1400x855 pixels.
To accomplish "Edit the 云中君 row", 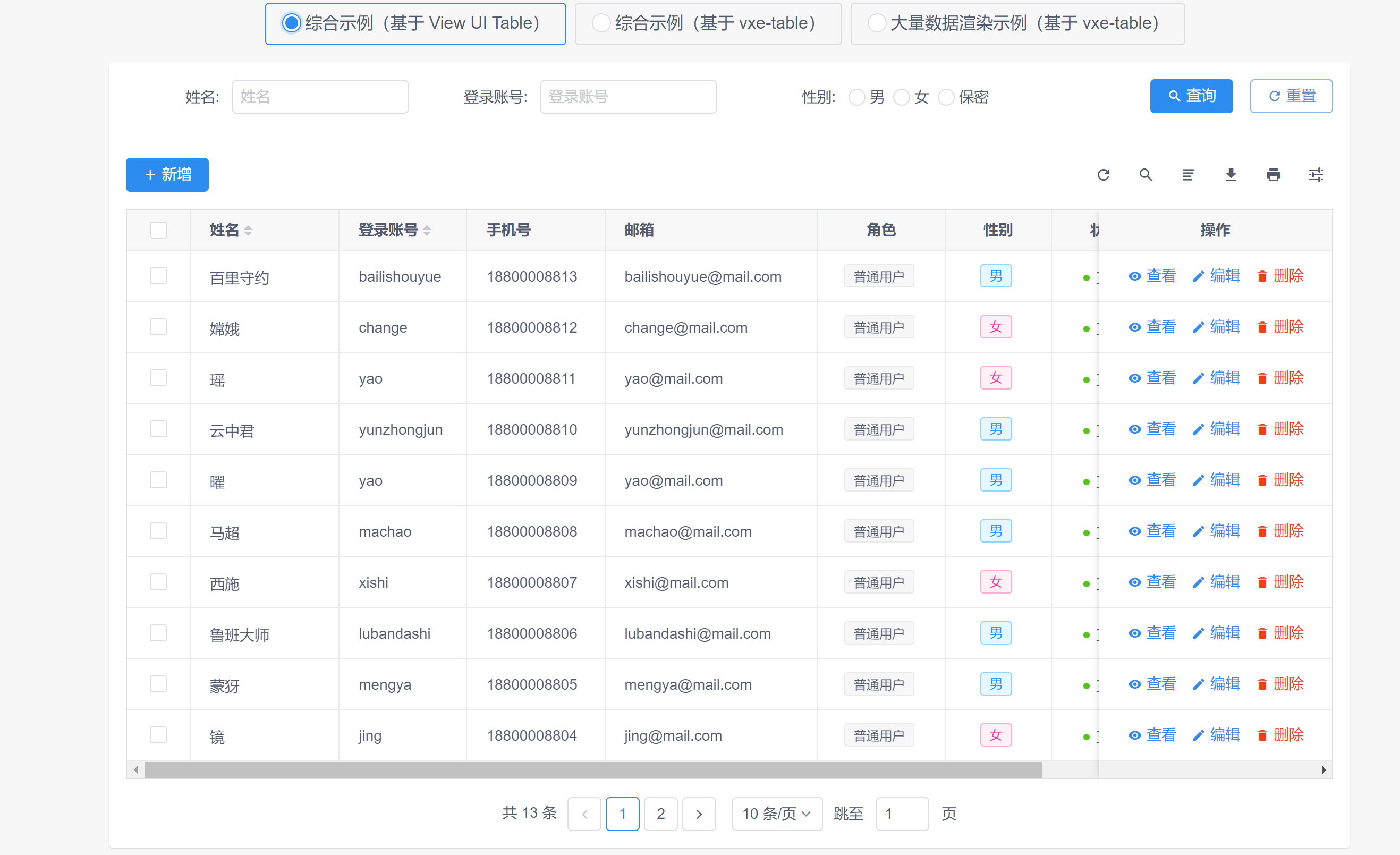I will [x=1216, y=429].
